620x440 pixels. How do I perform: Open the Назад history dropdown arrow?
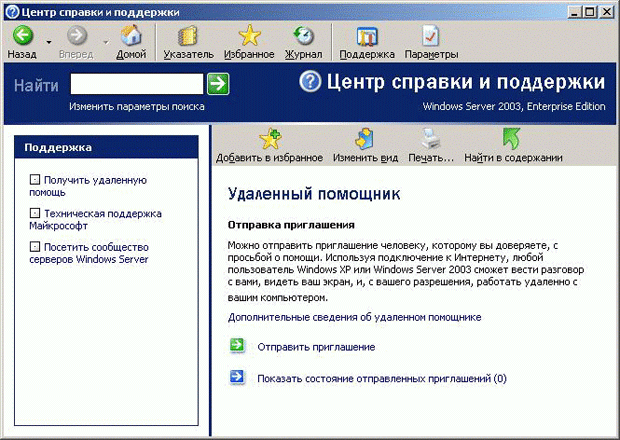pyautogui.click(x=49, y=42)
